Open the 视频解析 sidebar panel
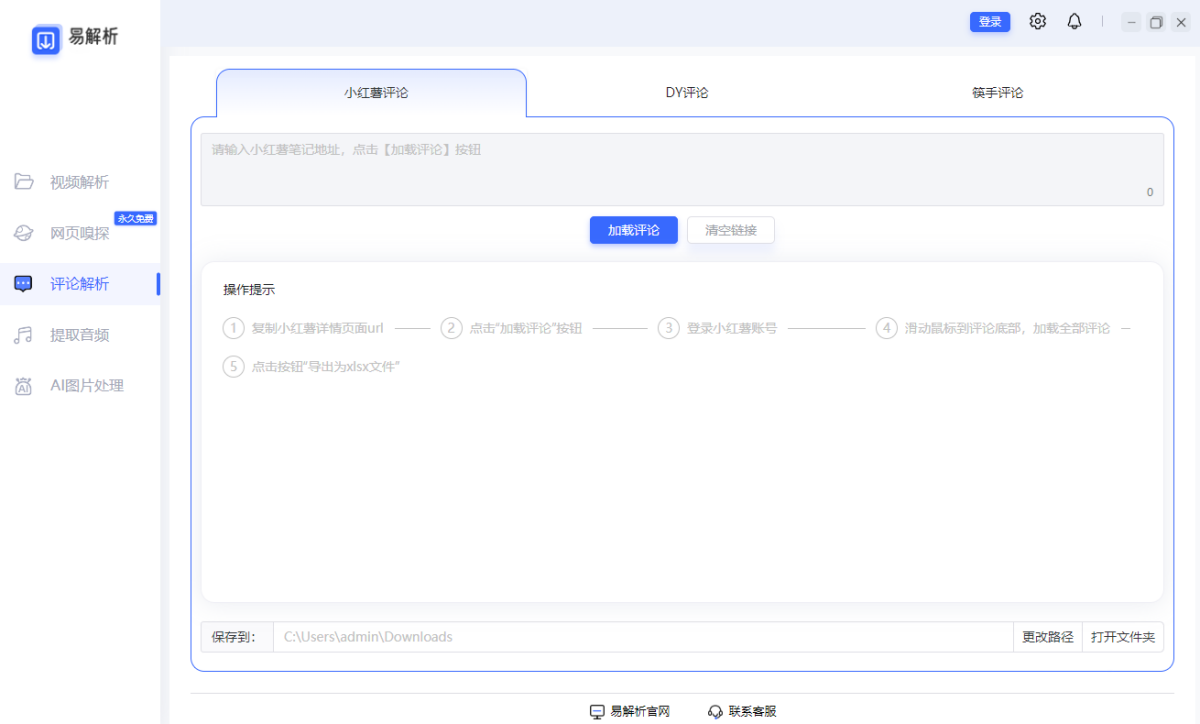This screenshot has width=1200, height=724. [80, 181]
